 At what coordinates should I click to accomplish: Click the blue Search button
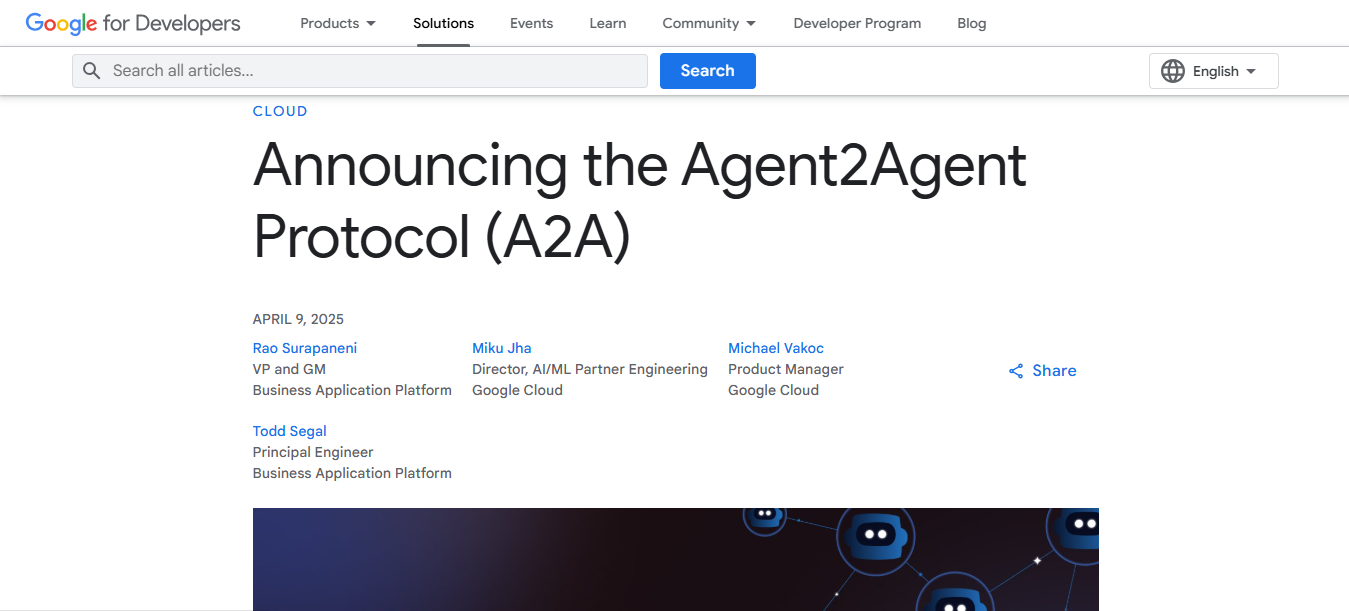[708, 71]
